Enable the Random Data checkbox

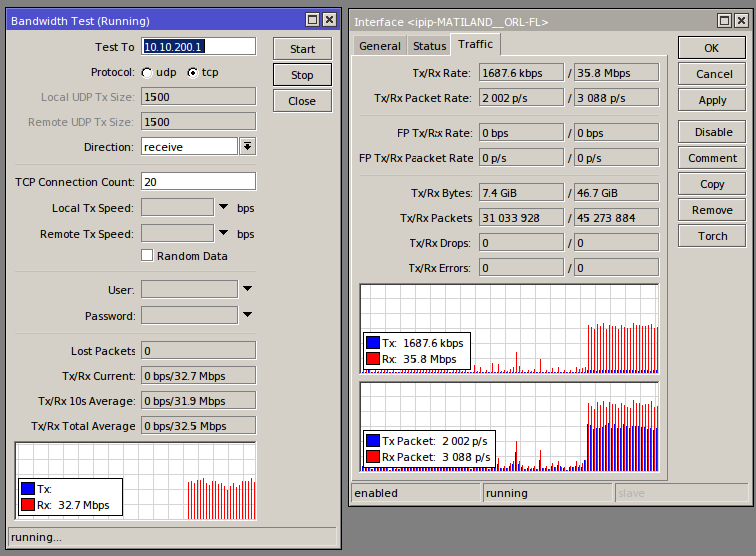click(x=147, y=256)
